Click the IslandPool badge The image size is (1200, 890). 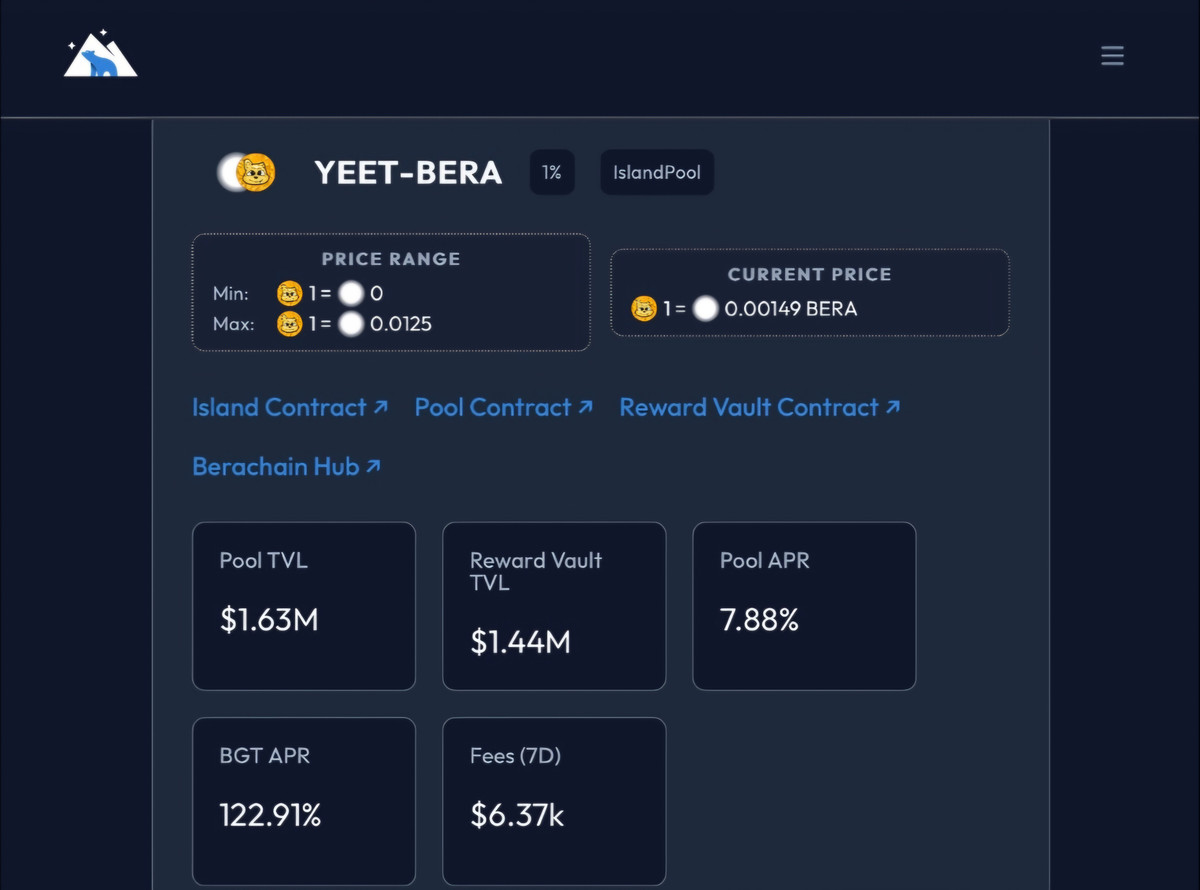click(x=656, y=173)
